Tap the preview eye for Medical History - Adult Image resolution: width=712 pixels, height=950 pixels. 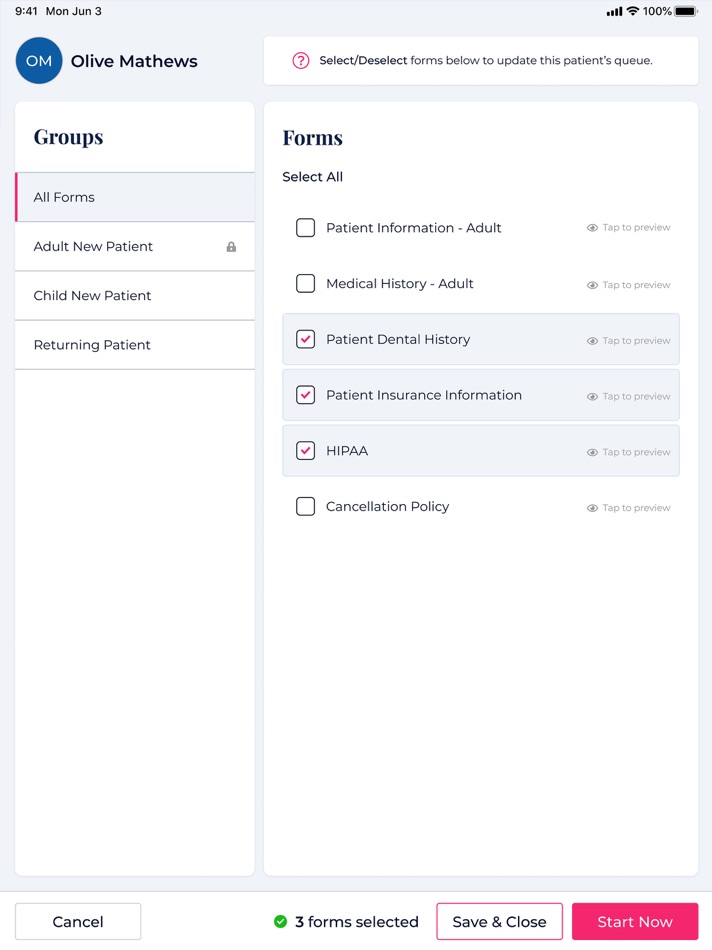628,284
